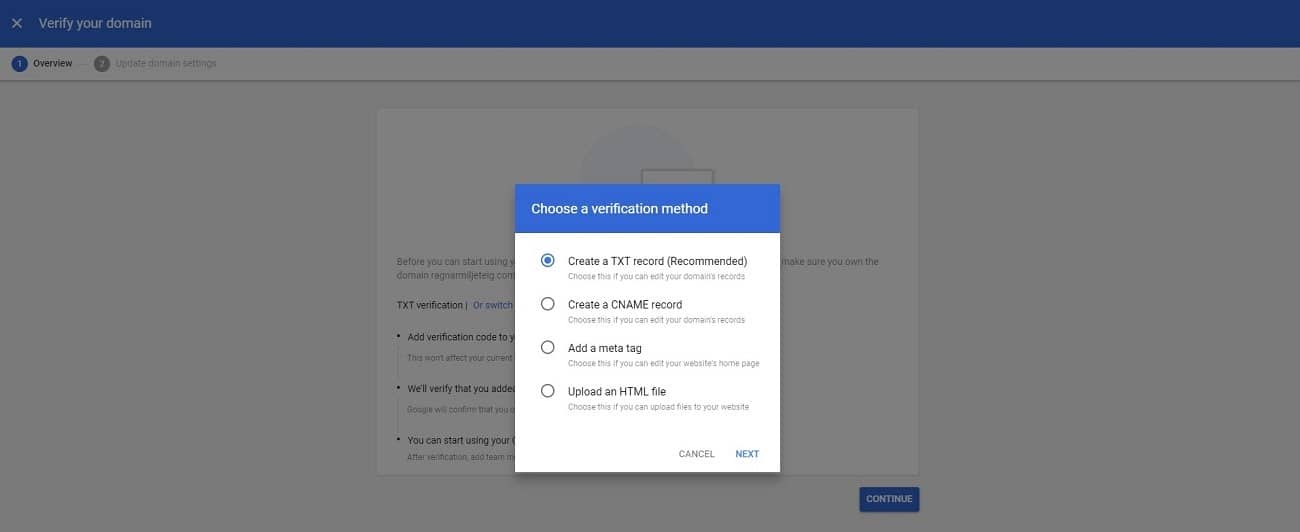
Task: Go to the Overview step label
Action: coord(52,63)
